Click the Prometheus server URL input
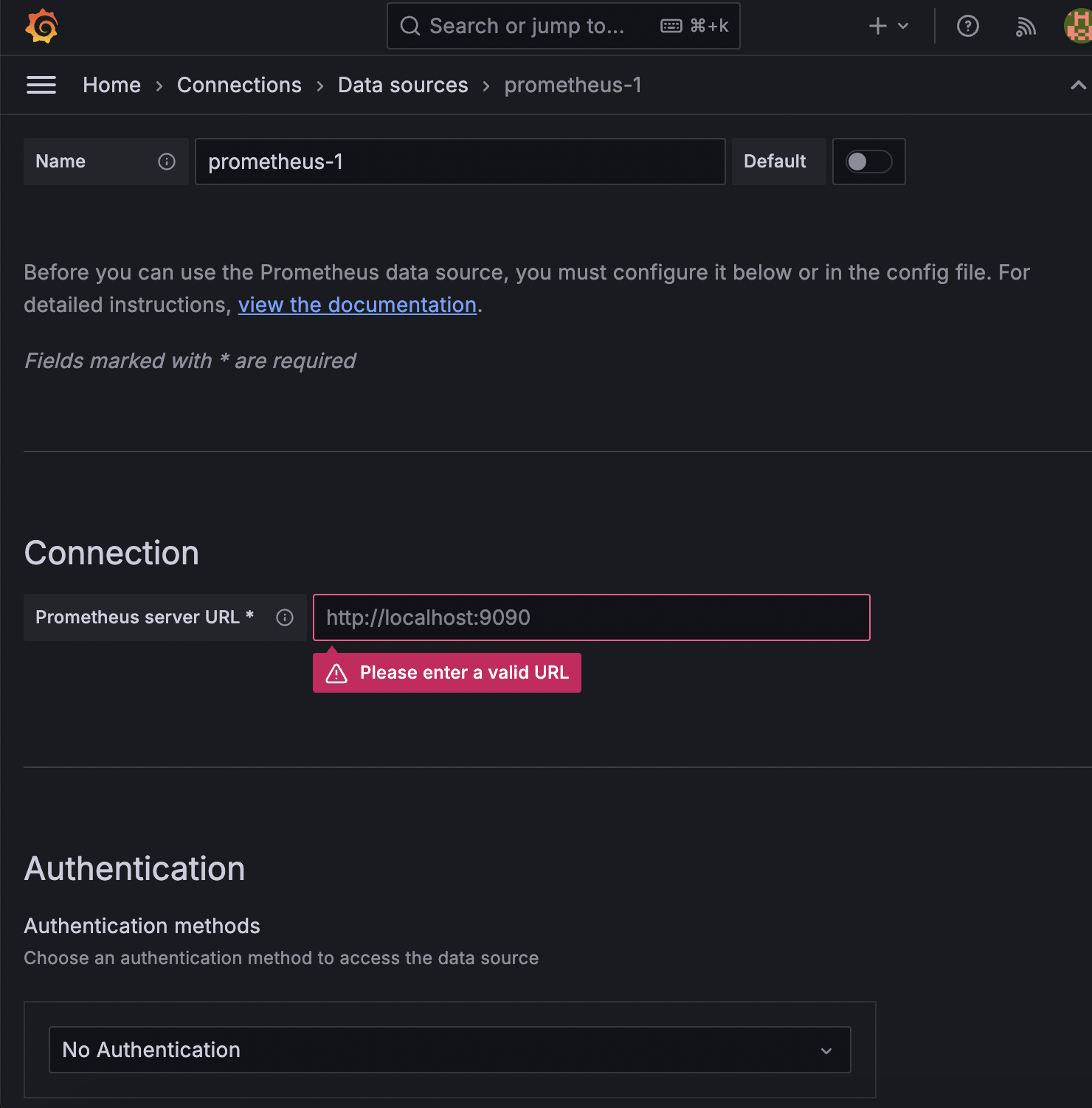 click(592, 617)
